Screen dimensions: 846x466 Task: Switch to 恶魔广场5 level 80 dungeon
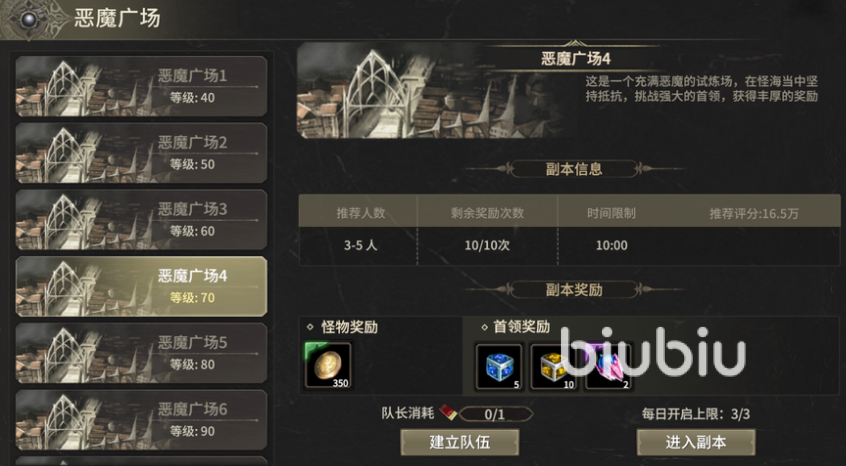point(141,353)
